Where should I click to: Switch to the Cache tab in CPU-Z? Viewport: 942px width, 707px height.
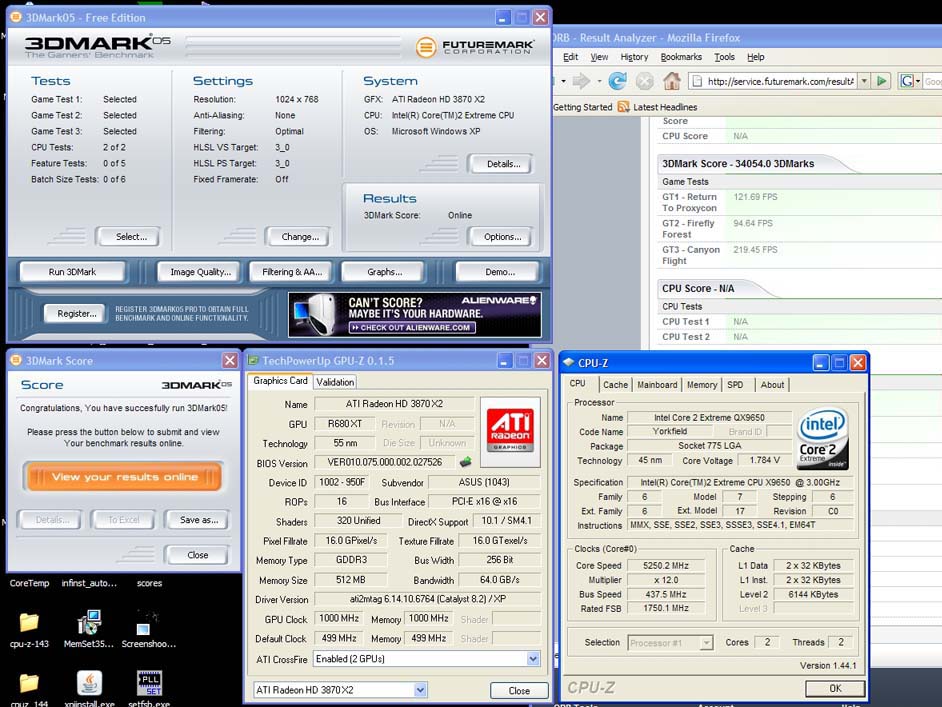pyautogui.click(x=615, y=384)
